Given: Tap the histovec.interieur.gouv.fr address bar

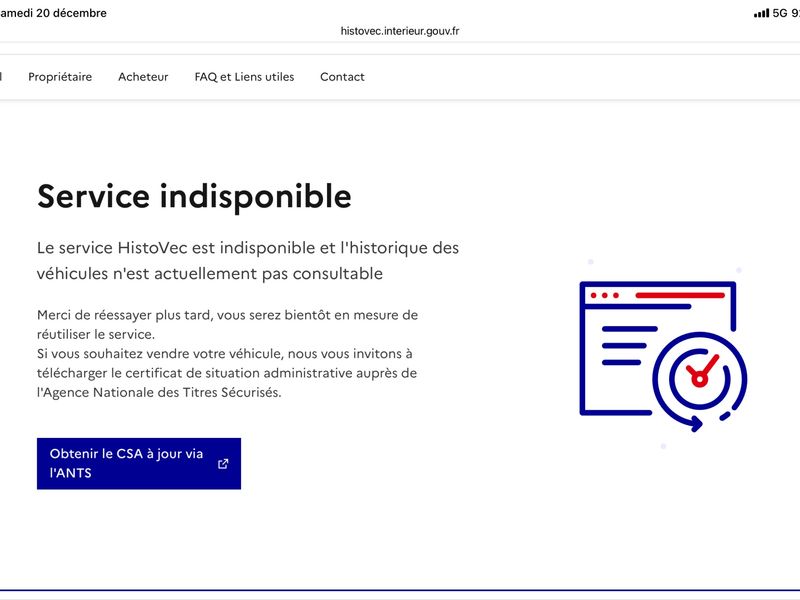Looking at the screenshot, I should pyautogui.click(x=400, y=31).
